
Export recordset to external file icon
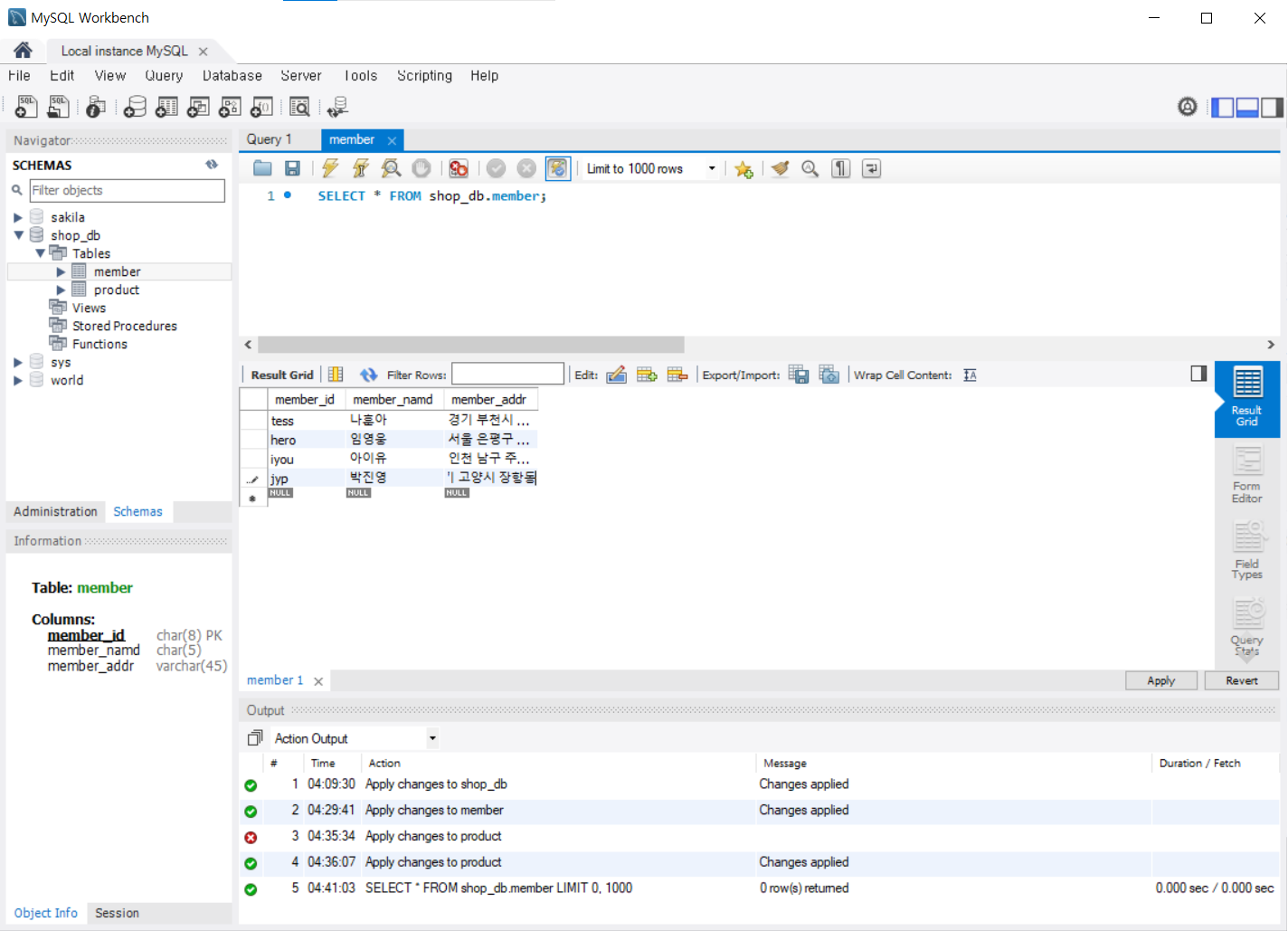(799, 375)
